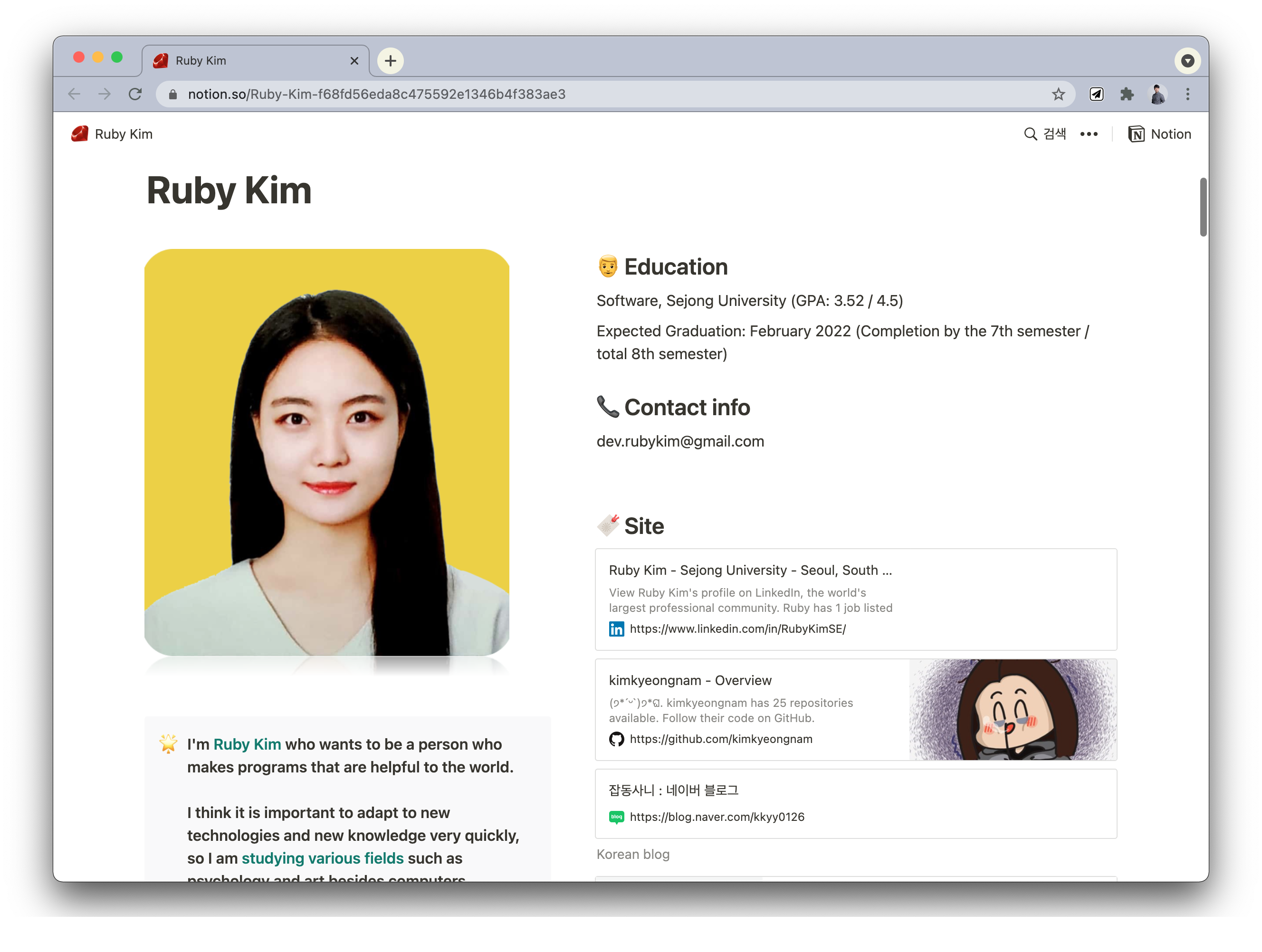Close the Ruby Kim tab
1262x952 pixels.
point(354,60)
